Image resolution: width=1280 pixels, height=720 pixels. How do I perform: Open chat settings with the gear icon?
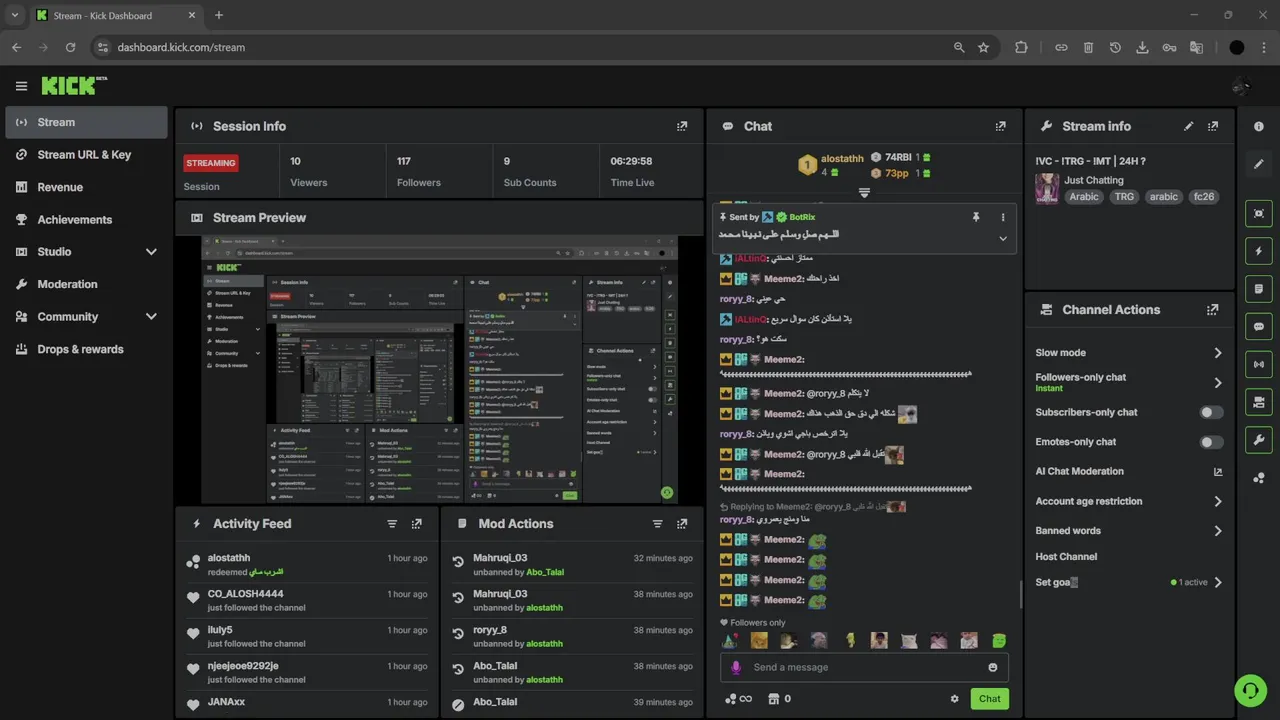[x=954, y=699]
